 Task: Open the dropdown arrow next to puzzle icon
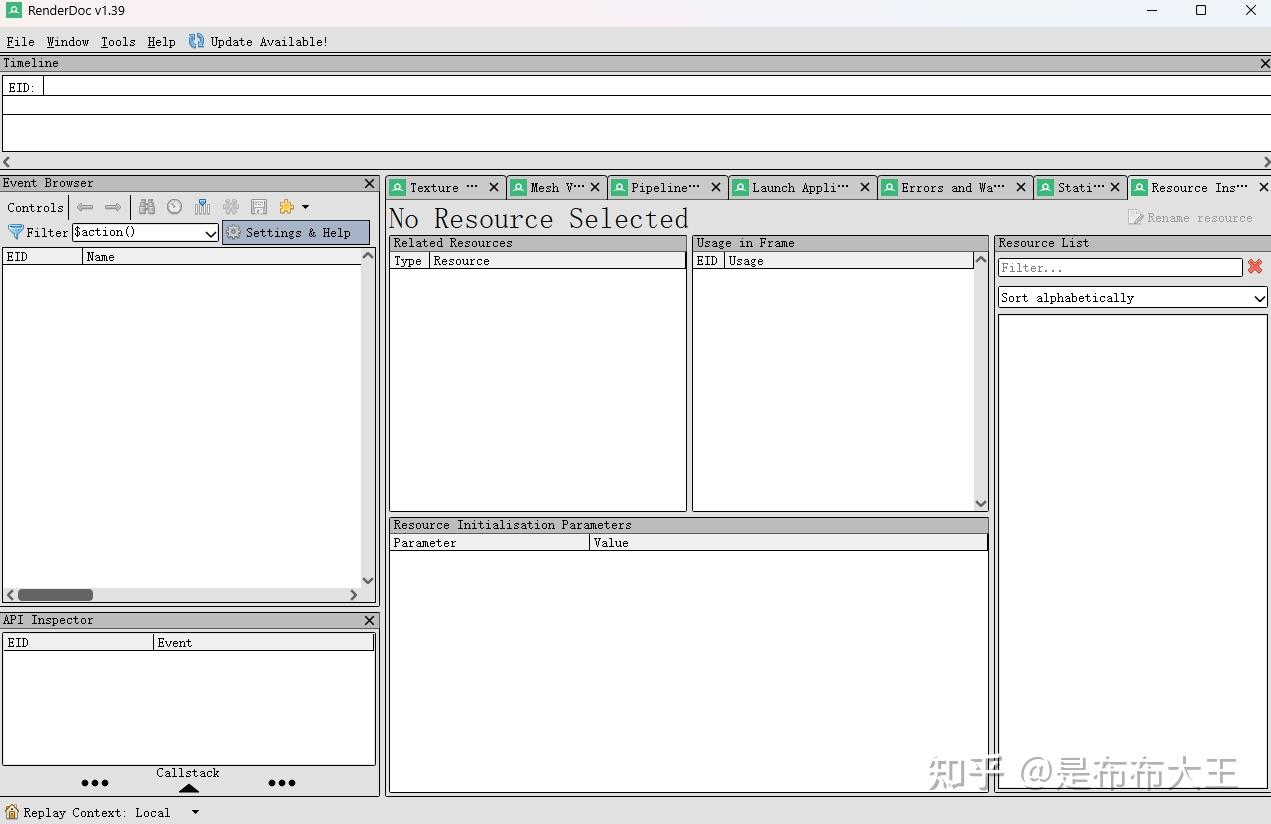[305, 207]
